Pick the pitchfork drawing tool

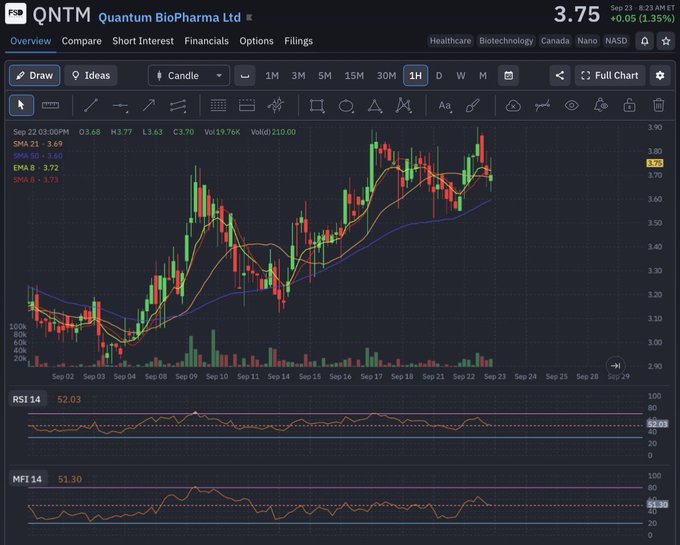tap(276, 105)
